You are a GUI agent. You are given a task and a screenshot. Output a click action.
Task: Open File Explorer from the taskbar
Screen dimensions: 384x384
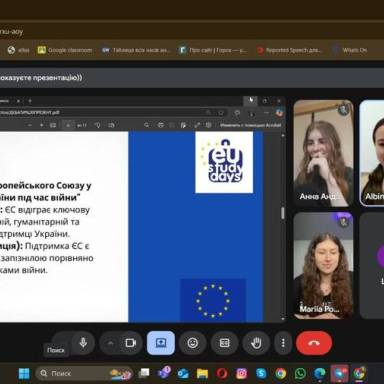coord(202,373)
